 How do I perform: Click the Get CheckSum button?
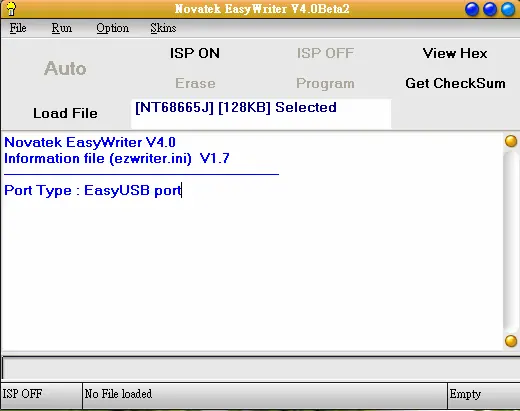[455, 83]
